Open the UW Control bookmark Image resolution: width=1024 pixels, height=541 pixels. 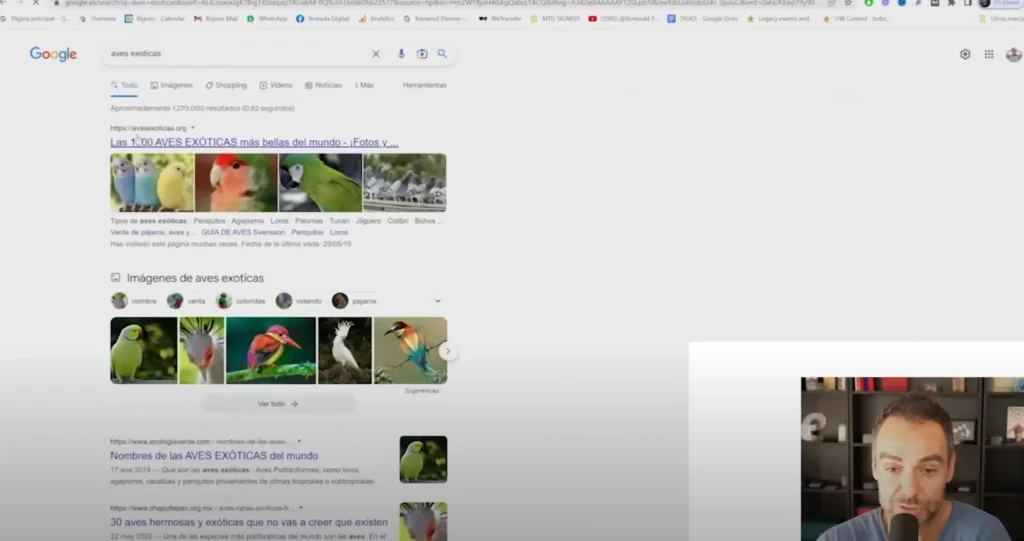click(x=854, y=19)
